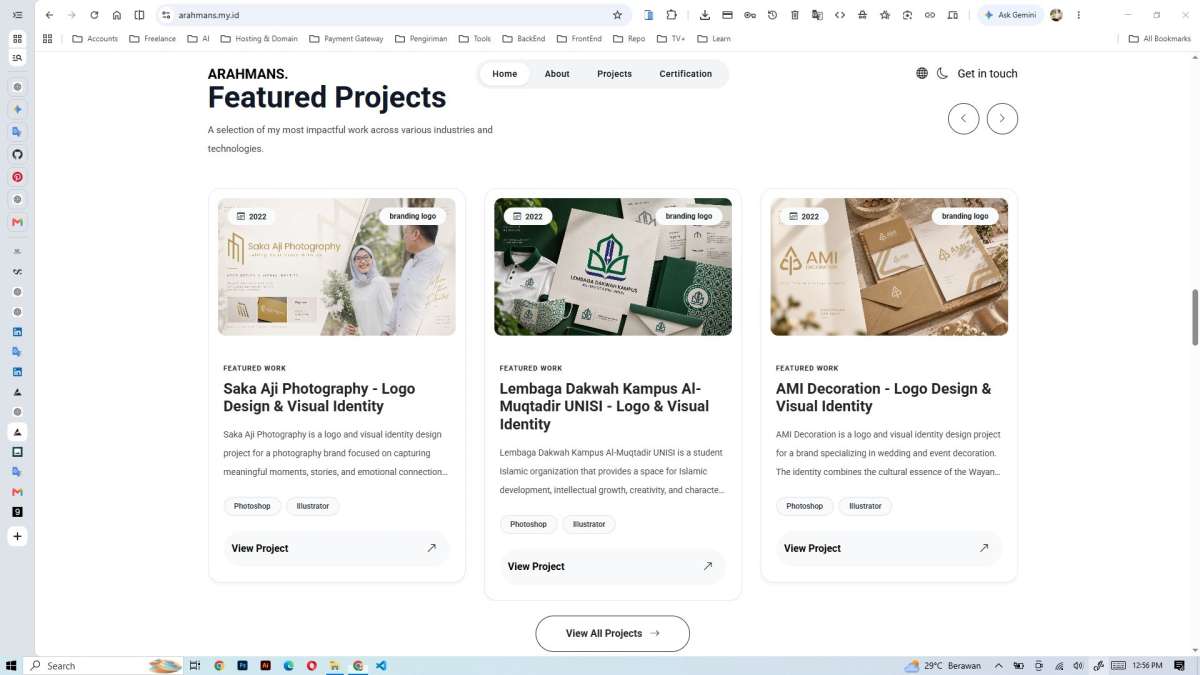
Task: Select the About nav tab
Action: 557,74
